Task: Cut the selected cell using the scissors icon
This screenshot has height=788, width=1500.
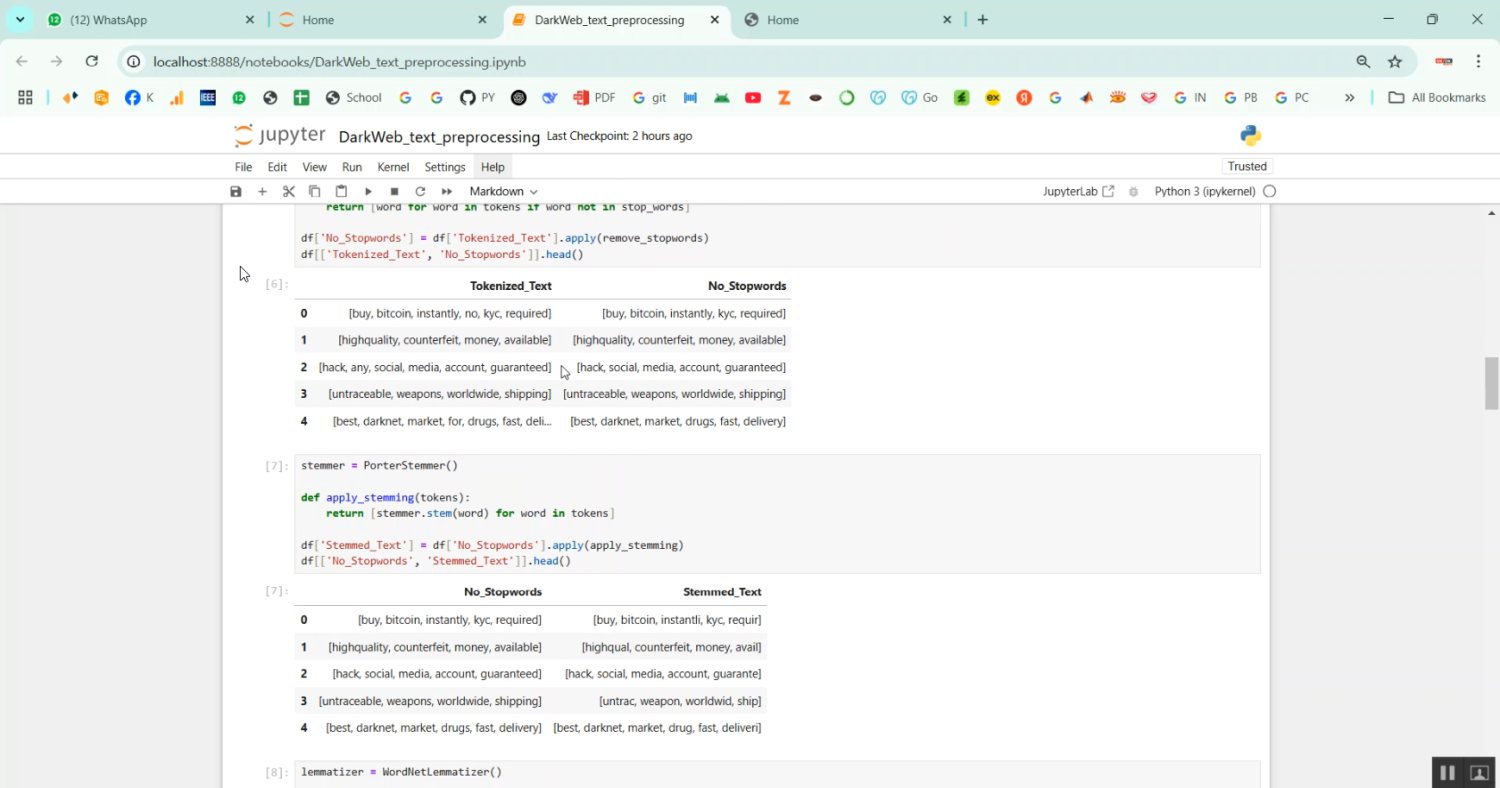Action: pos(289,191)
